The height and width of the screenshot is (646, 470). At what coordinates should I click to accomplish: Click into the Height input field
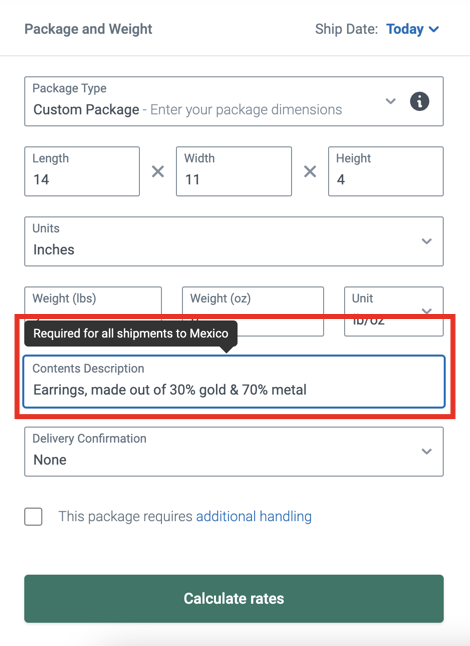[x=386, y=171]
